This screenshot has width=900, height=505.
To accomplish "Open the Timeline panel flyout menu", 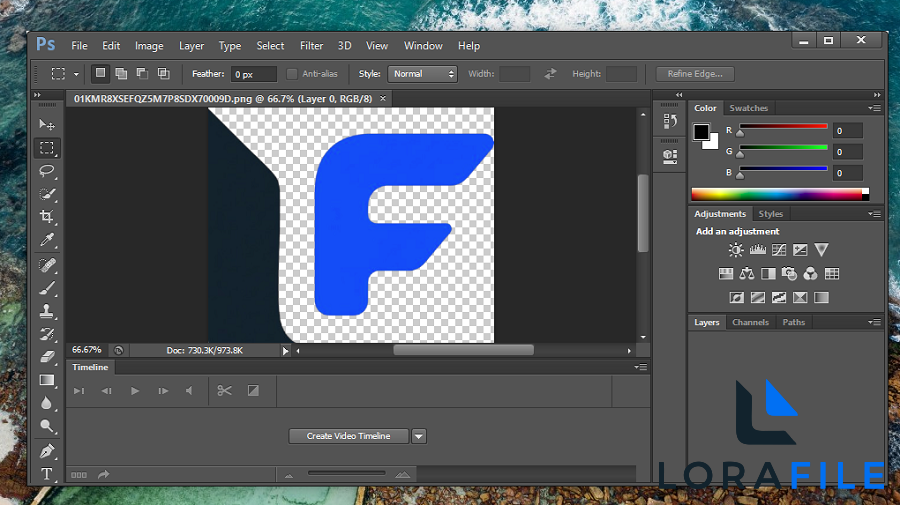I will [641, 367].
